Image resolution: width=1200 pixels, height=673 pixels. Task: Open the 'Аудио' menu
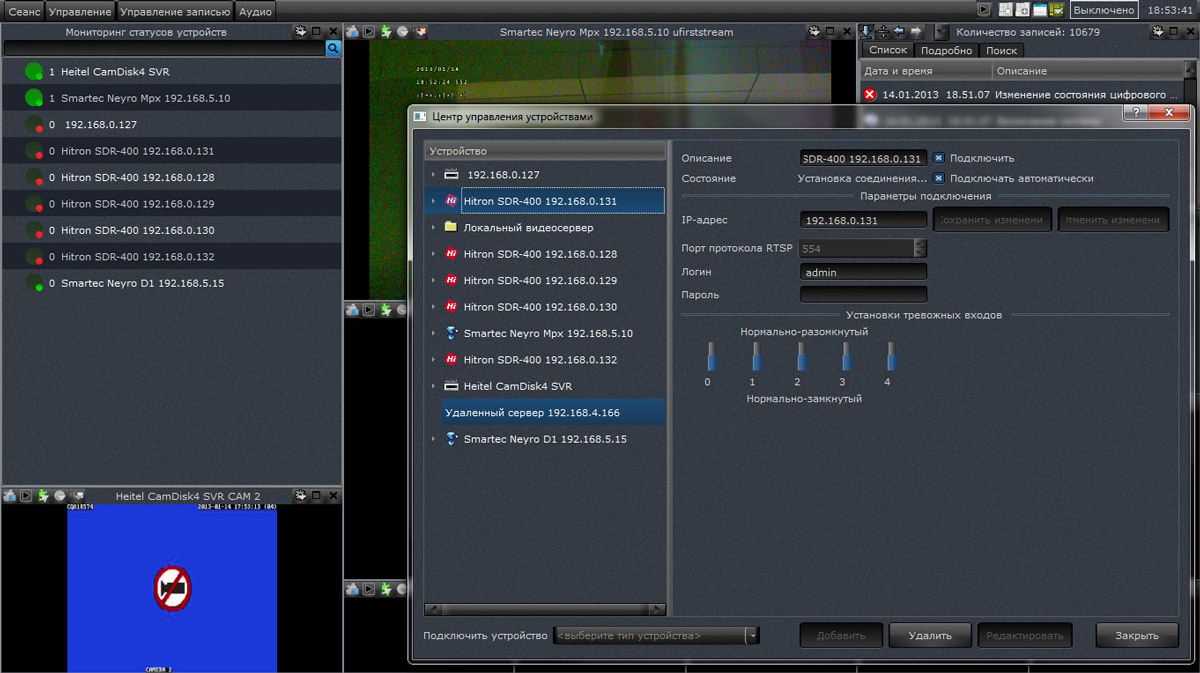(256, 11)
